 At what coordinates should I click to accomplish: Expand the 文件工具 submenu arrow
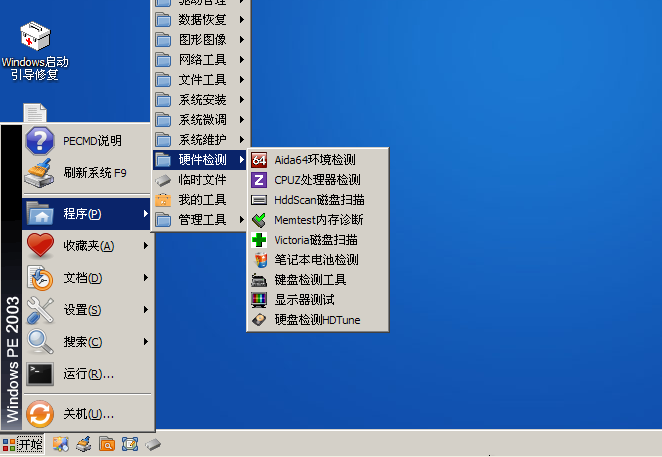(x=242, y=79)
